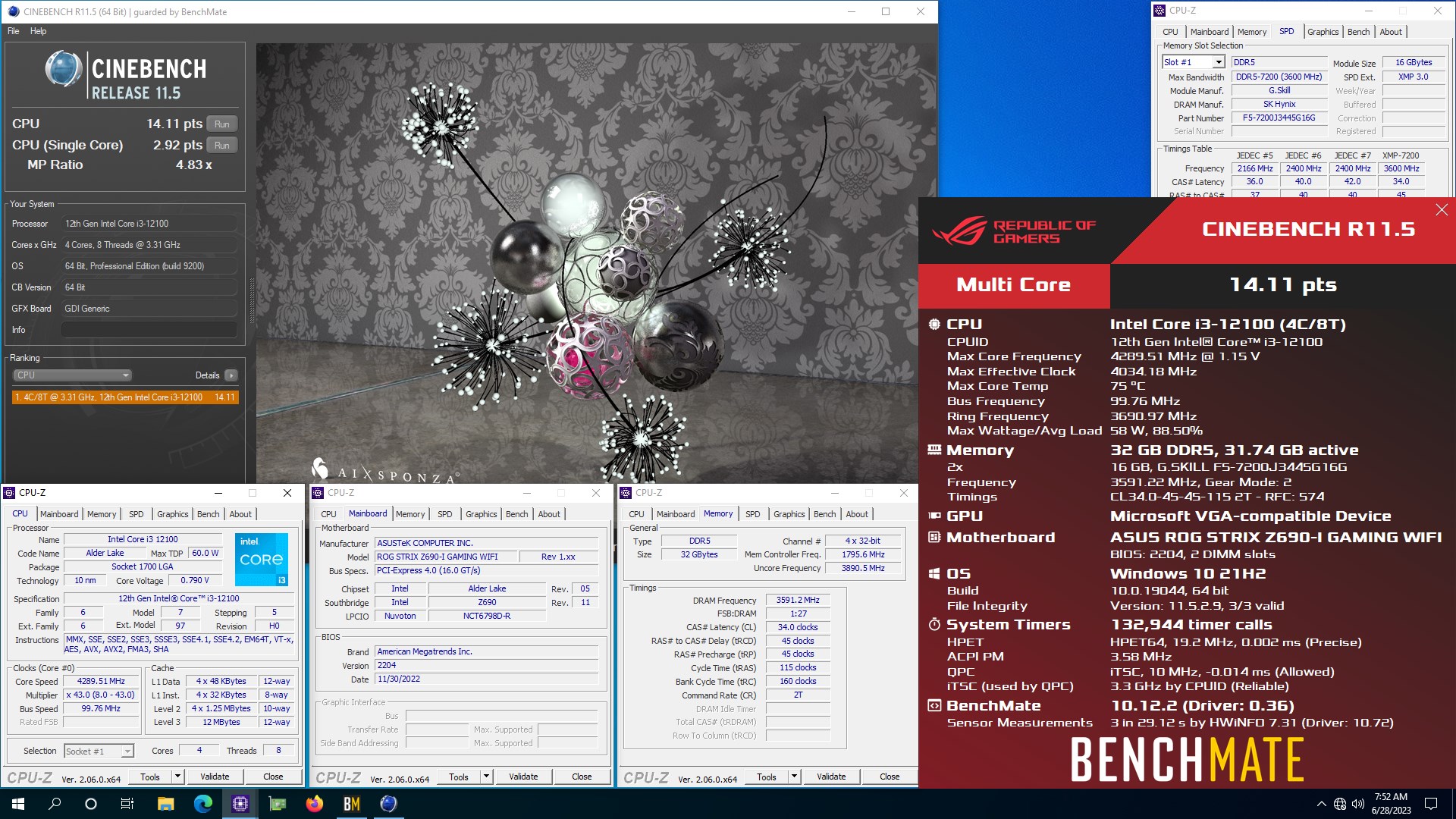Open Memory tab in middle CPU-Z window
This screenshot has width=1456, height=819.
[x=410, y=514]
